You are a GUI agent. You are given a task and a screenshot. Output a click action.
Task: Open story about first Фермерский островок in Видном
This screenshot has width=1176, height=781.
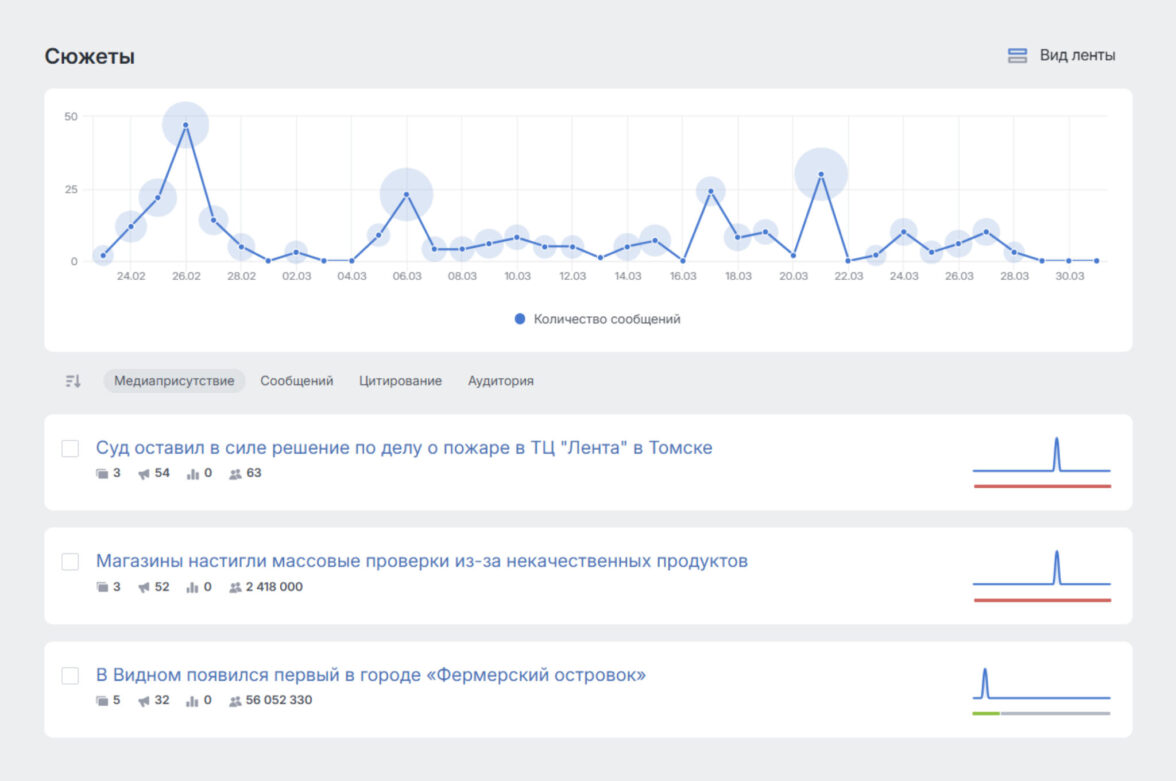[x=370, y=675]
